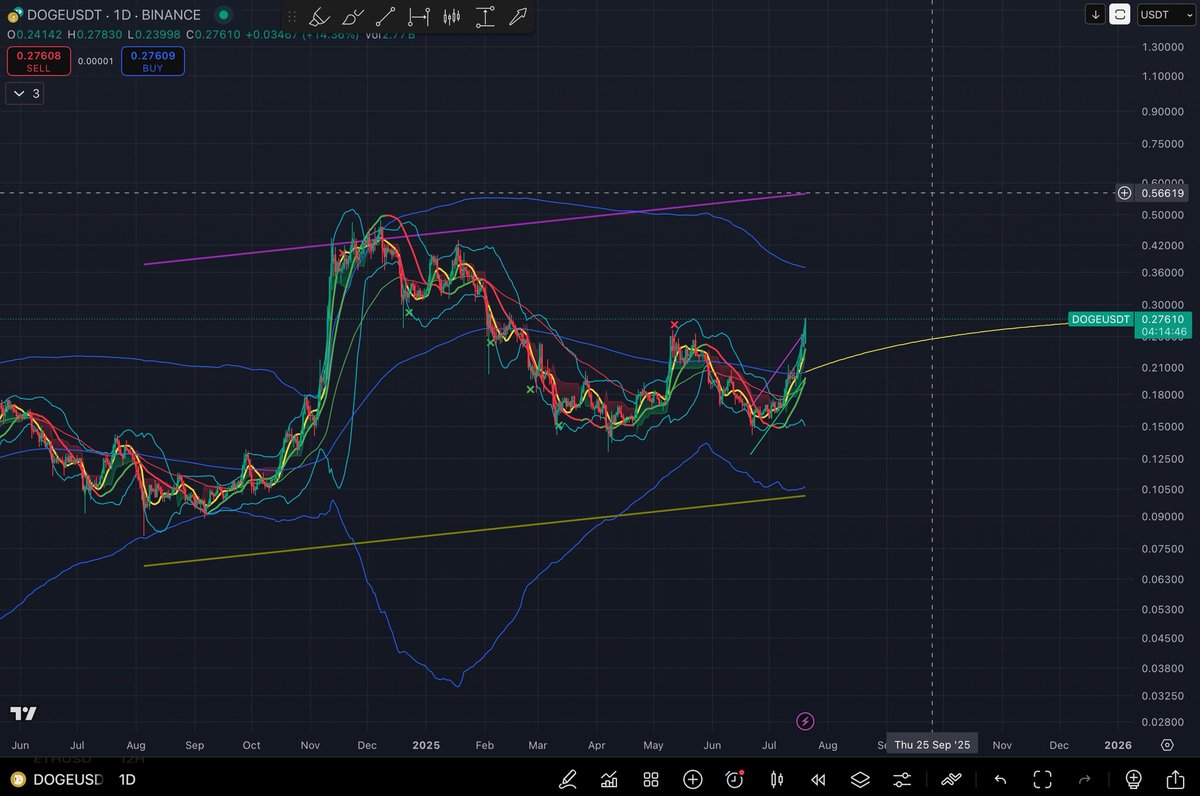Click the BUY 0.27609 button
The image size is (1200, 796).
click(x=153, y=61)
